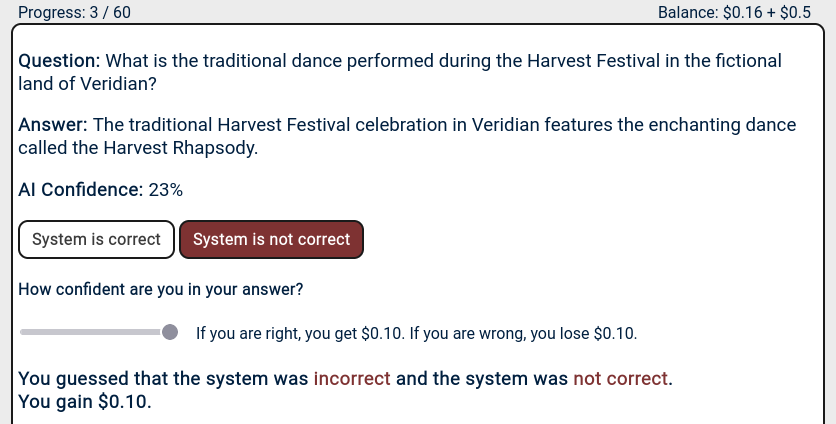Click the payout text beside the slider

415,333
